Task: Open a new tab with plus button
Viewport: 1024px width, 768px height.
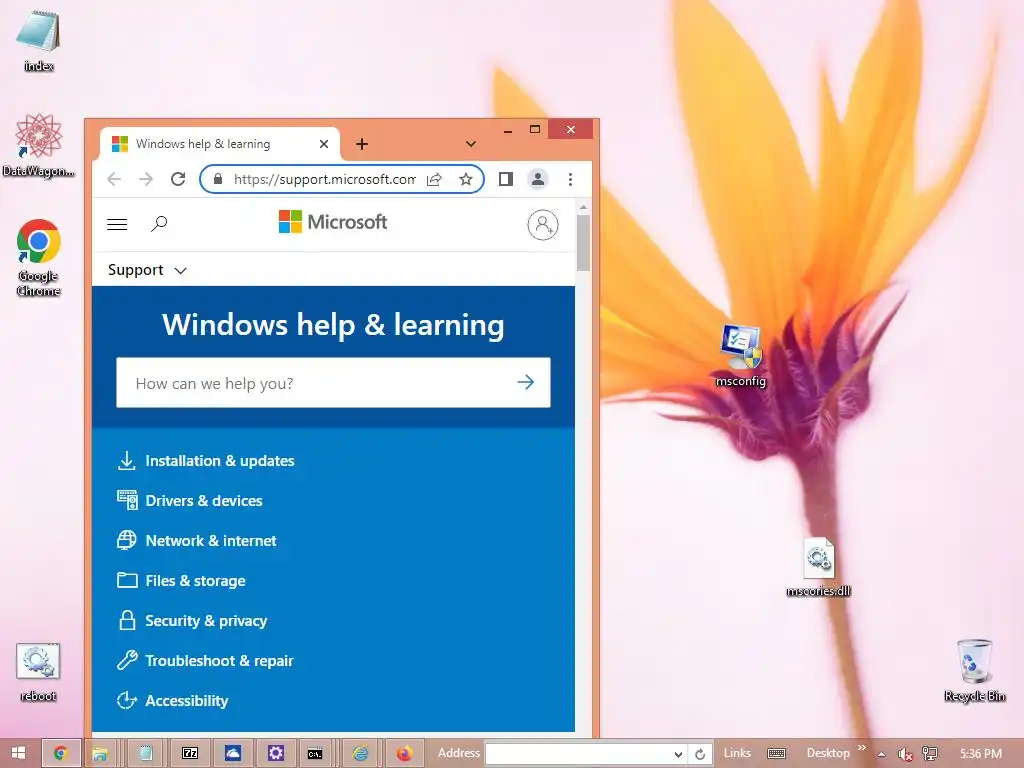Action: pos(362,144)
